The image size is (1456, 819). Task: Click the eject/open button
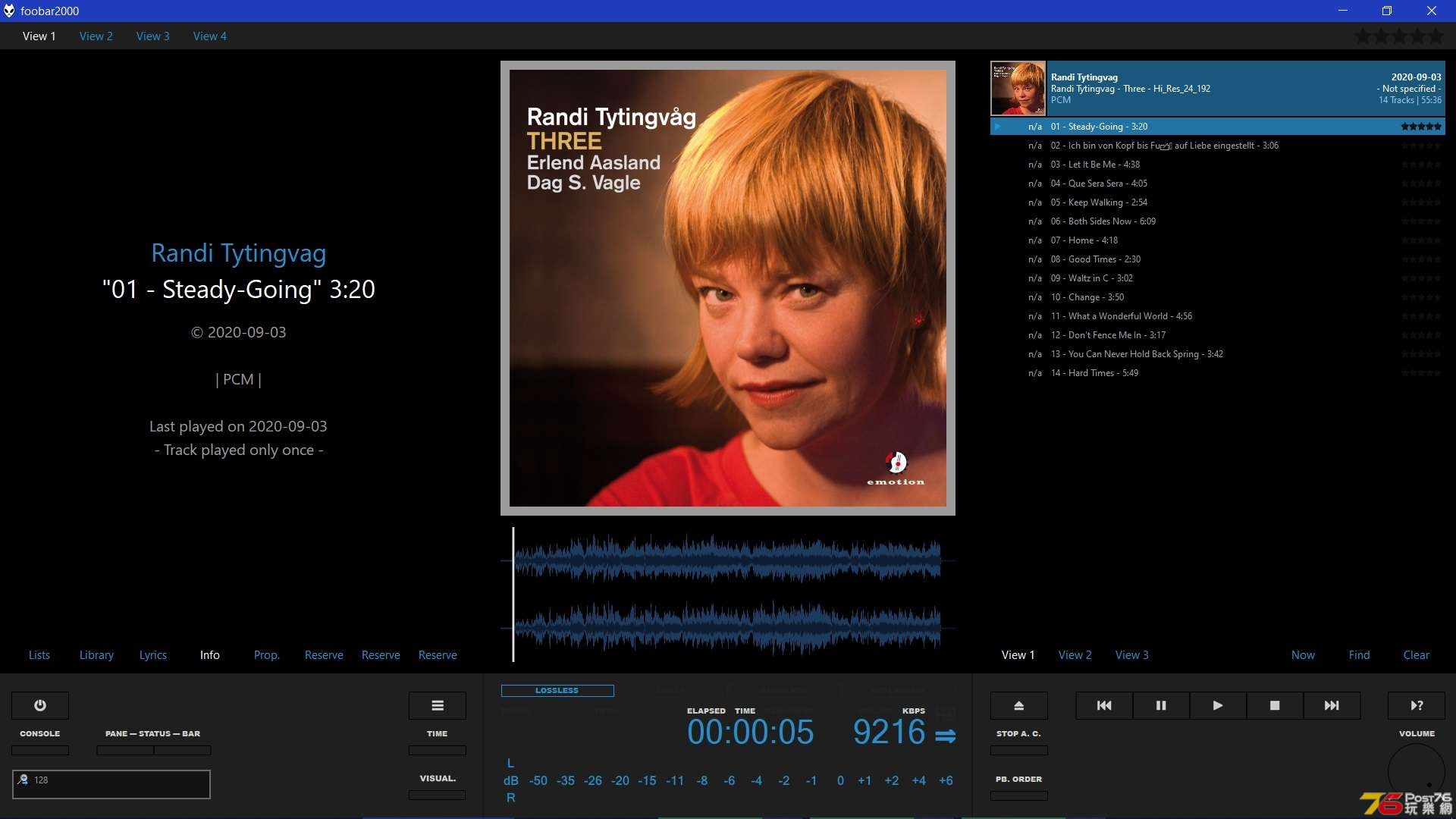click(x=1019, y=705)
